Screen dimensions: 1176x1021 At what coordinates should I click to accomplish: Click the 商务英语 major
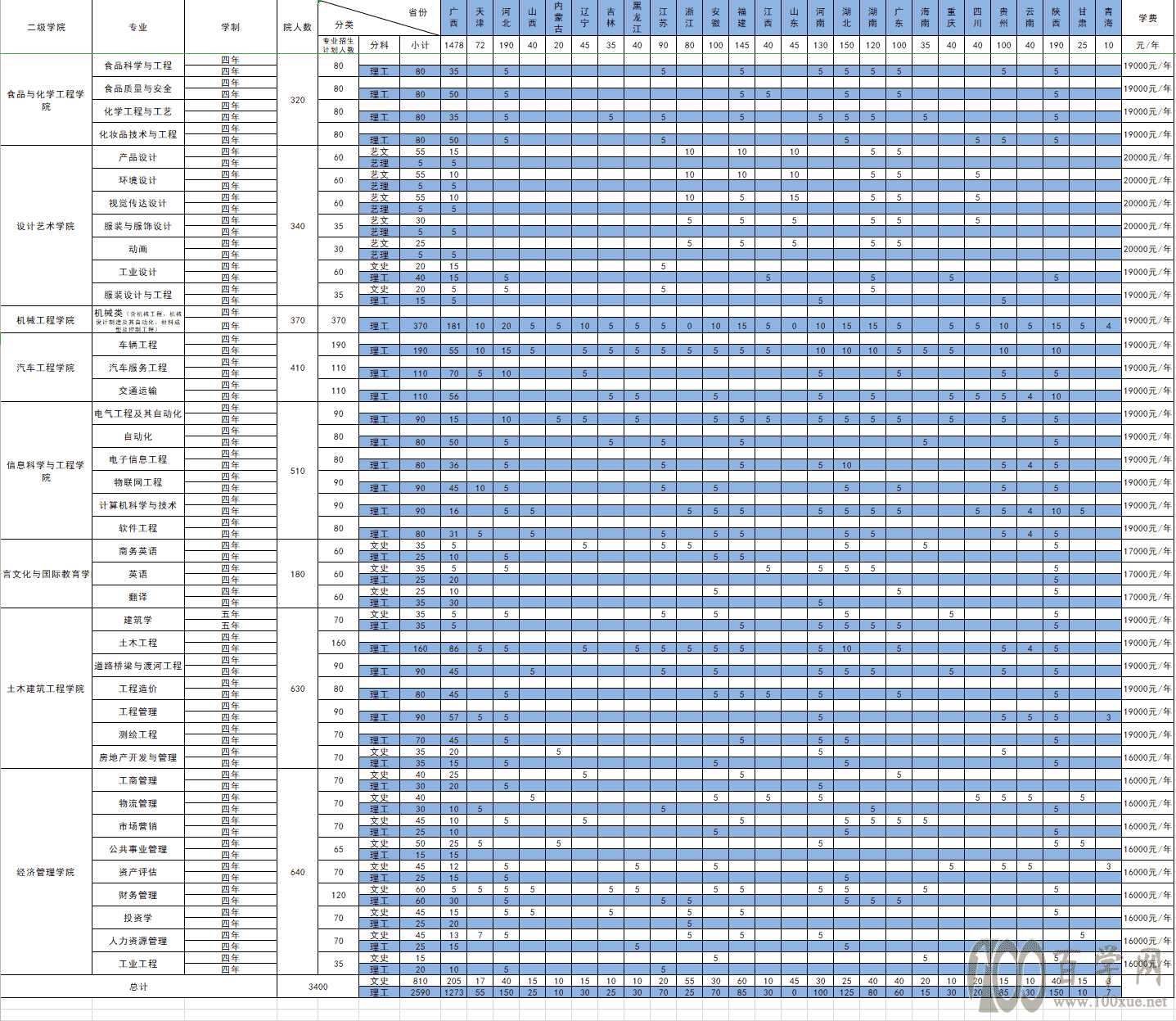138,551
